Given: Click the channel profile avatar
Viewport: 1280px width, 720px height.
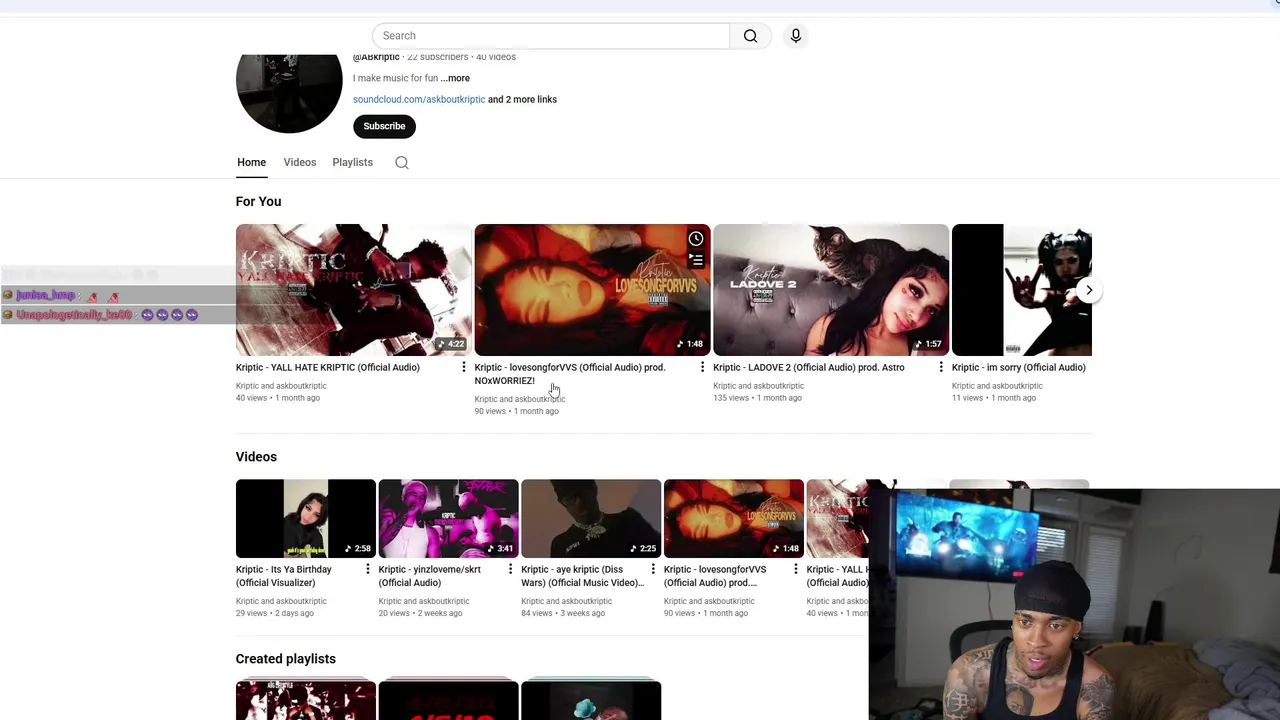Looking at the screenshot, I should tap(289, 92).
